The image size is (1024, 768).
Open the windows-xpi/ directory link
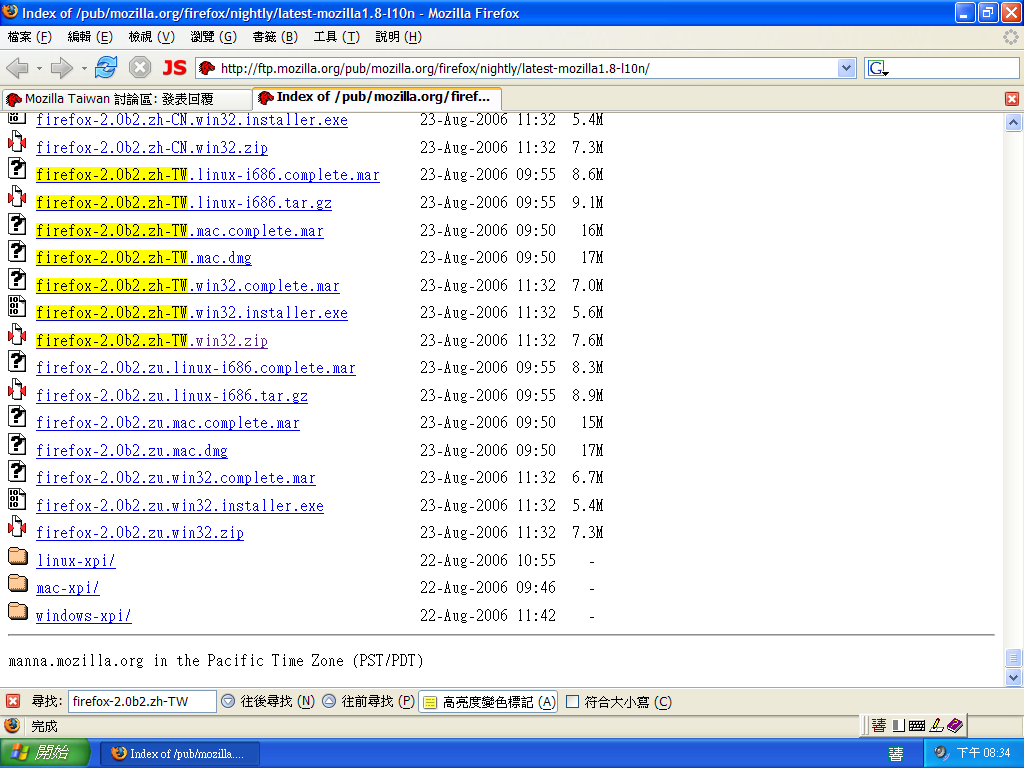(x=84, y=616)
